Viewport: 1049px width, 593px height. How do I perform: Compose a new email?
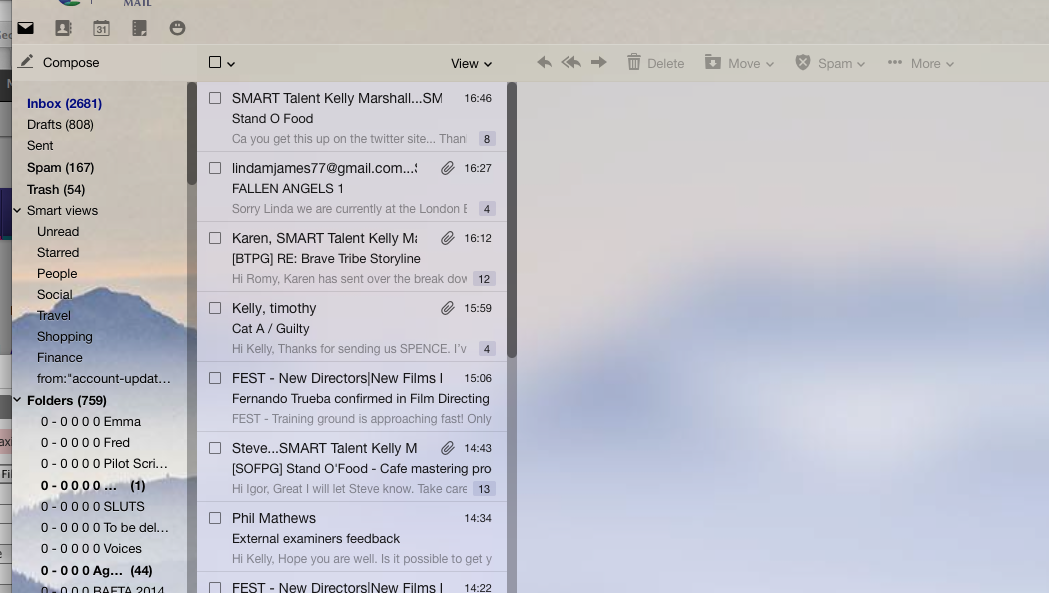coord(59,62)
